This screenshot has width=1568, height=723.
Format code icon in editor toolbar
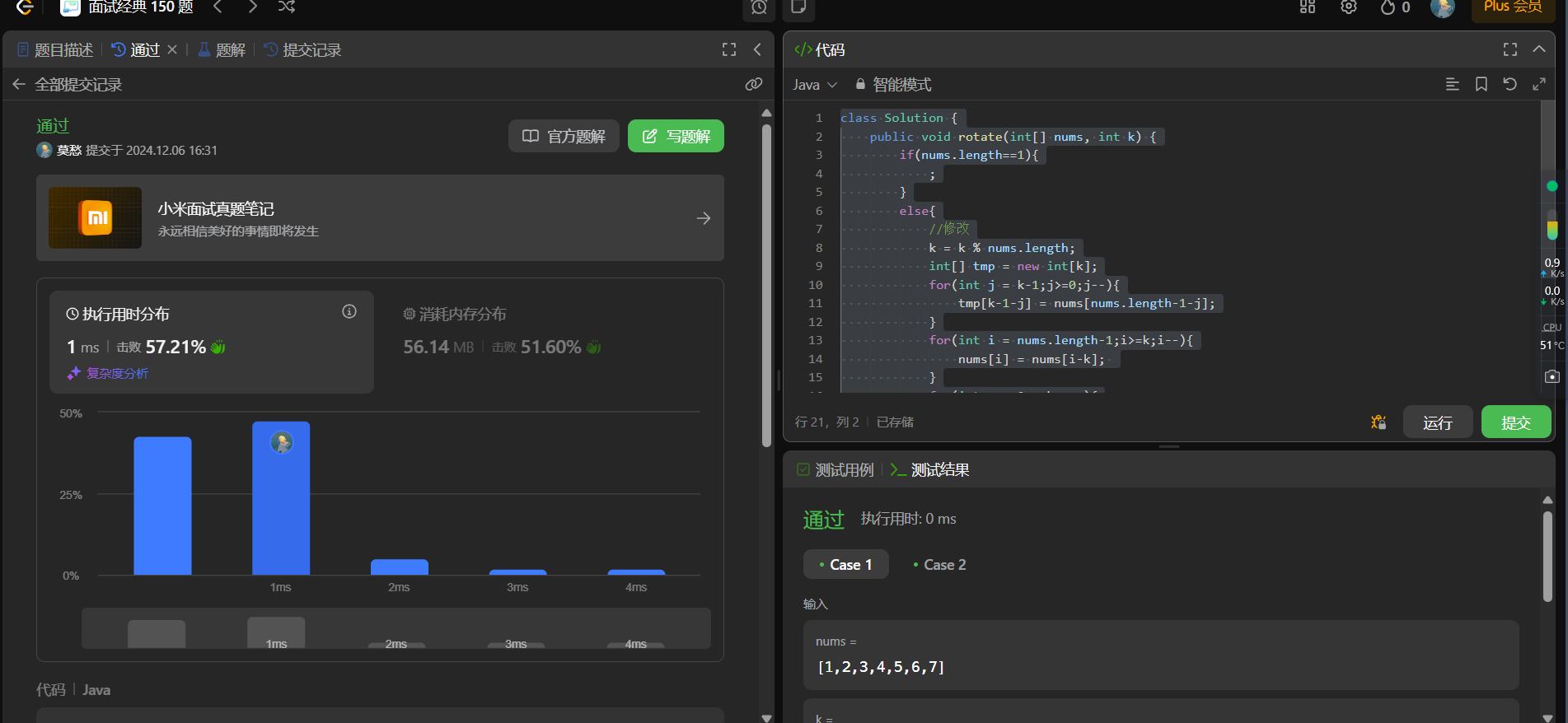tap(1453, 84)
